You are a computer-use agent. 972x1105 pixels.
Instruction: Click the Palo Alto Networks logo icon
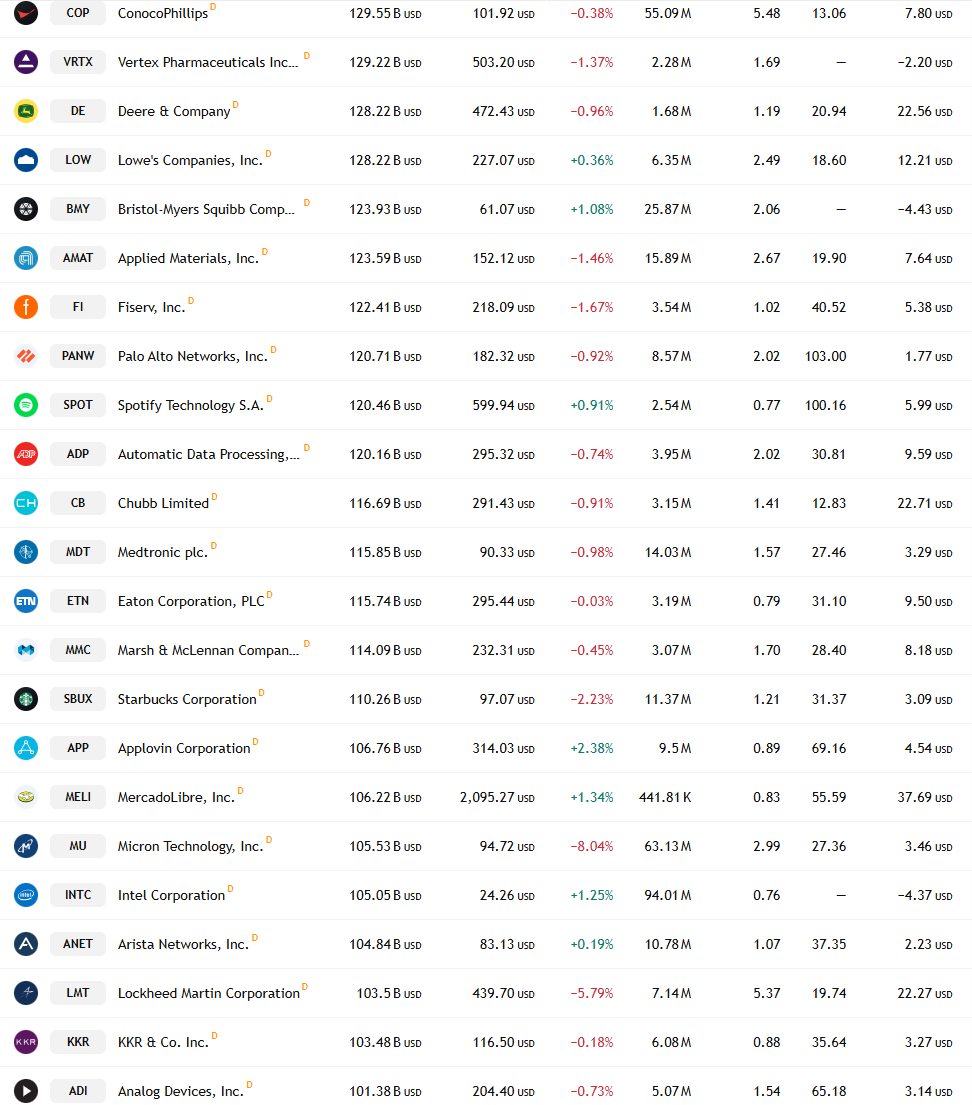pos(26,356)
